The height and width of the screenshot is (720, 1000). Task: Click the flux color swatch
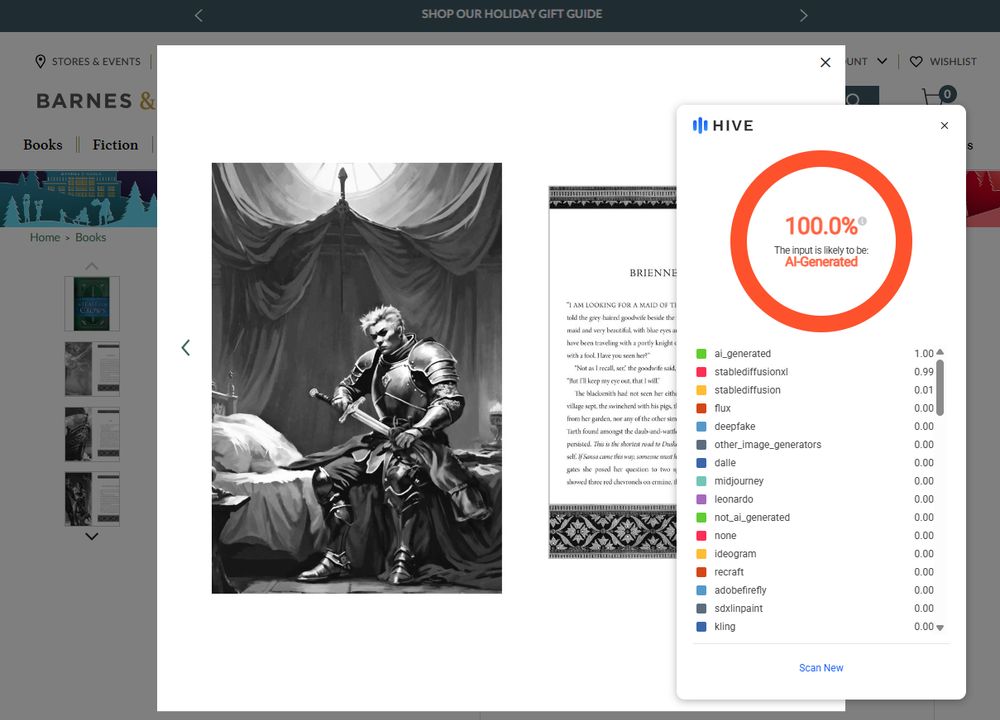point(701,408)
